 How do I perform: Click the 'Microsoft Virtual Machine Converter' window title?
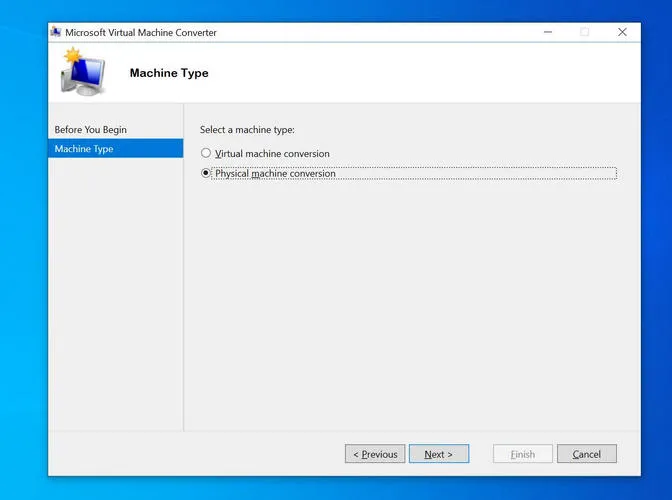(x=141, y=33)
